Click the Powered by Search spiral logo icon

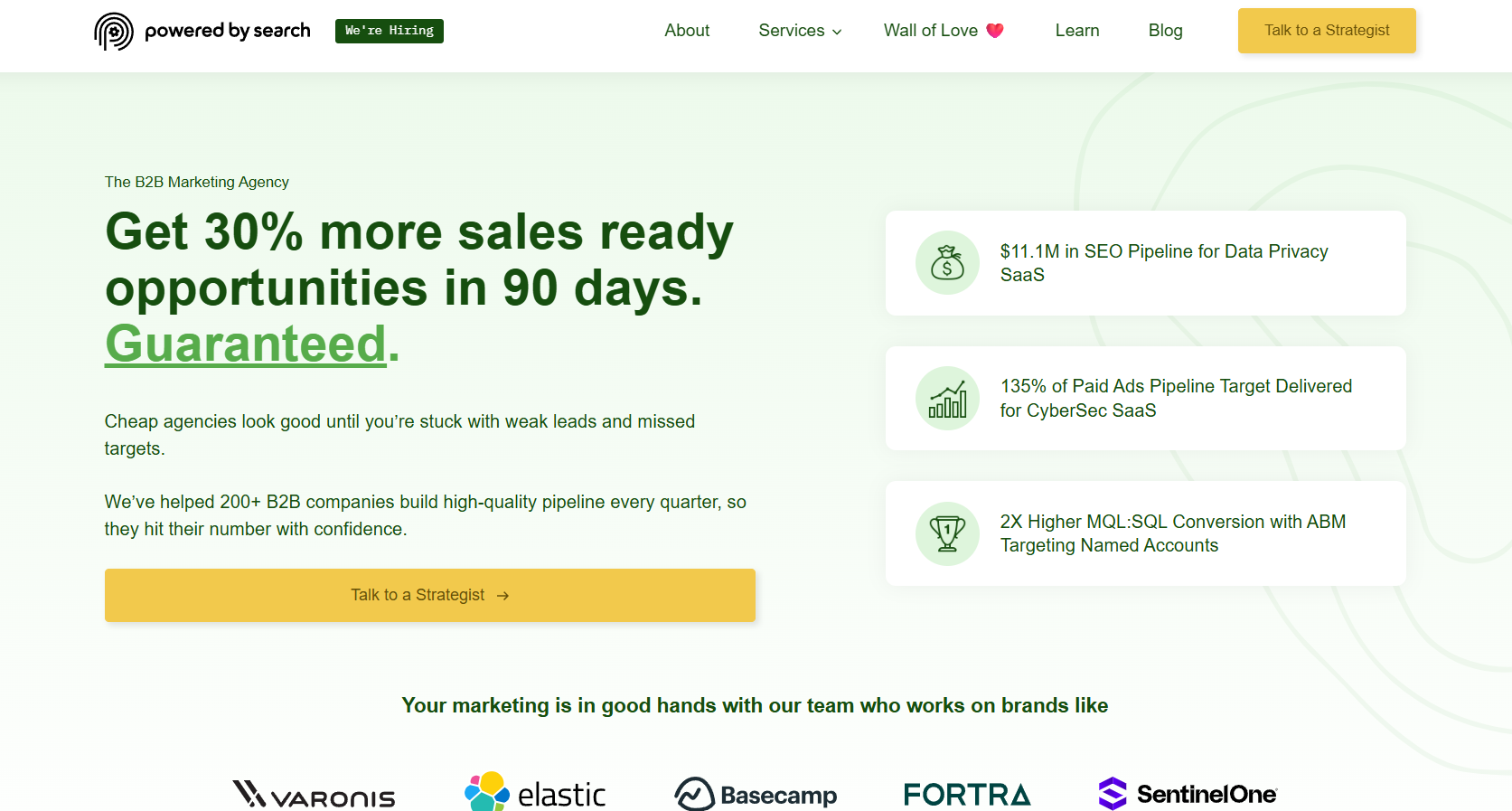pyautogui.click(x=114, y=32)
